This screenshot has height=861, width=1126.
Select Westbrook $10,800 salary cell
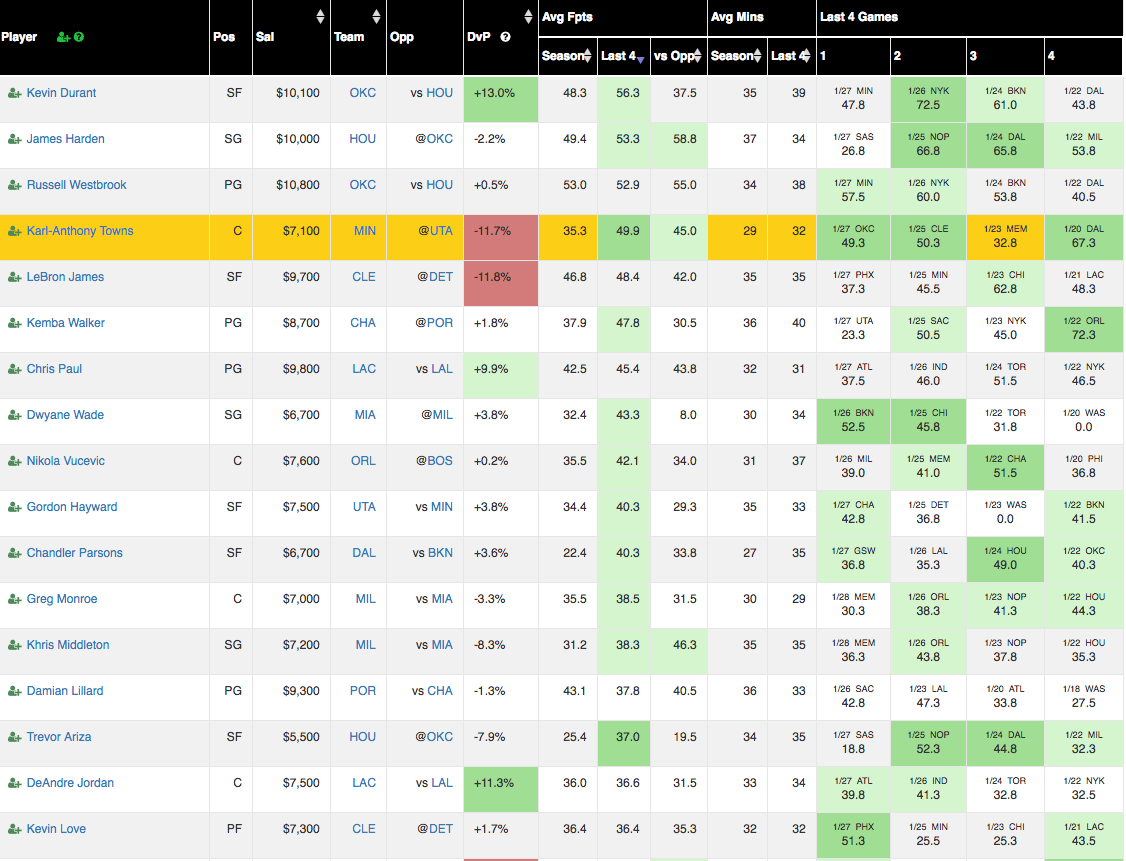click(x=292, y=191)
